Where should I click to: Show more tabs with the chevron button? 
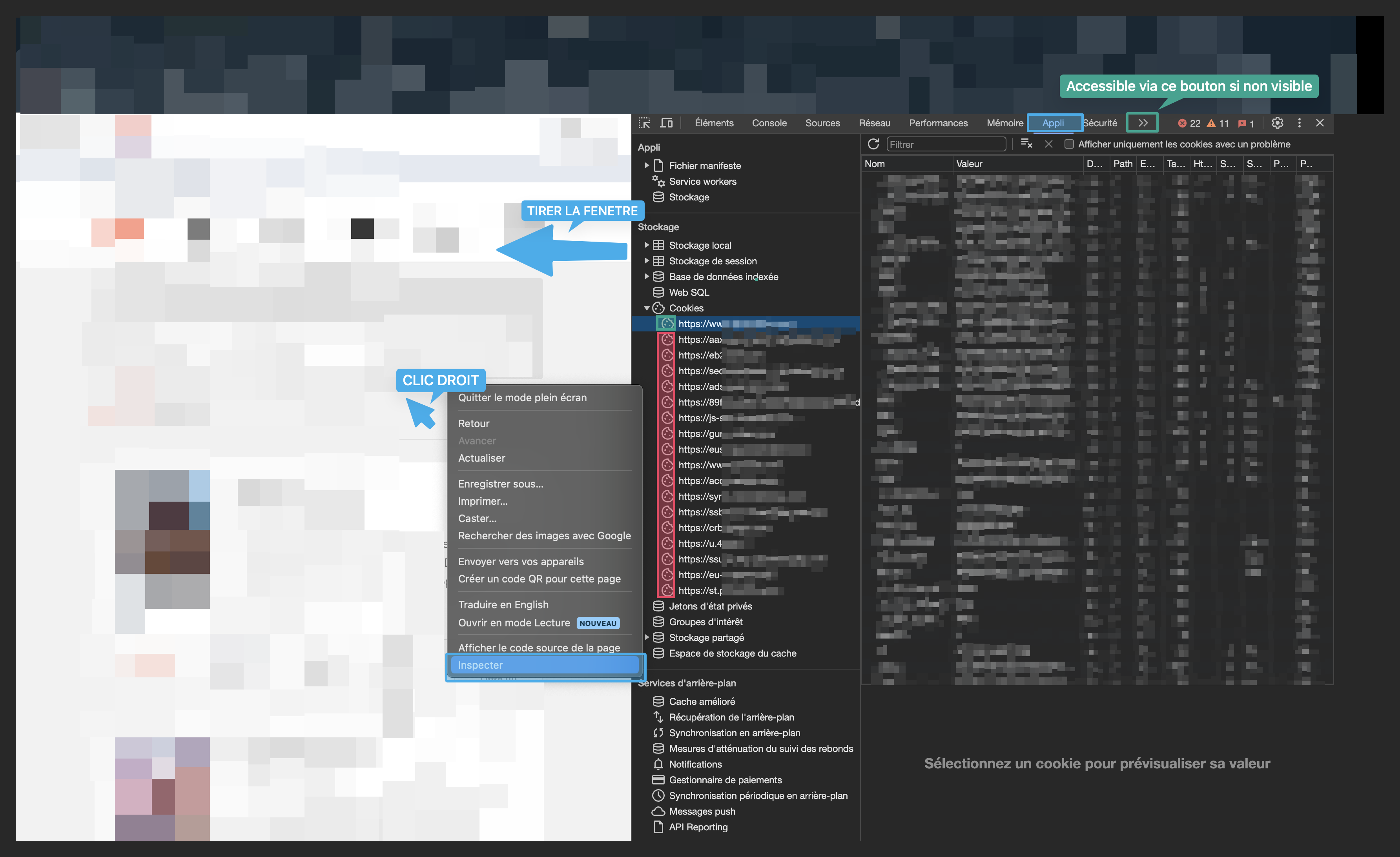[x=1143, y=123]
